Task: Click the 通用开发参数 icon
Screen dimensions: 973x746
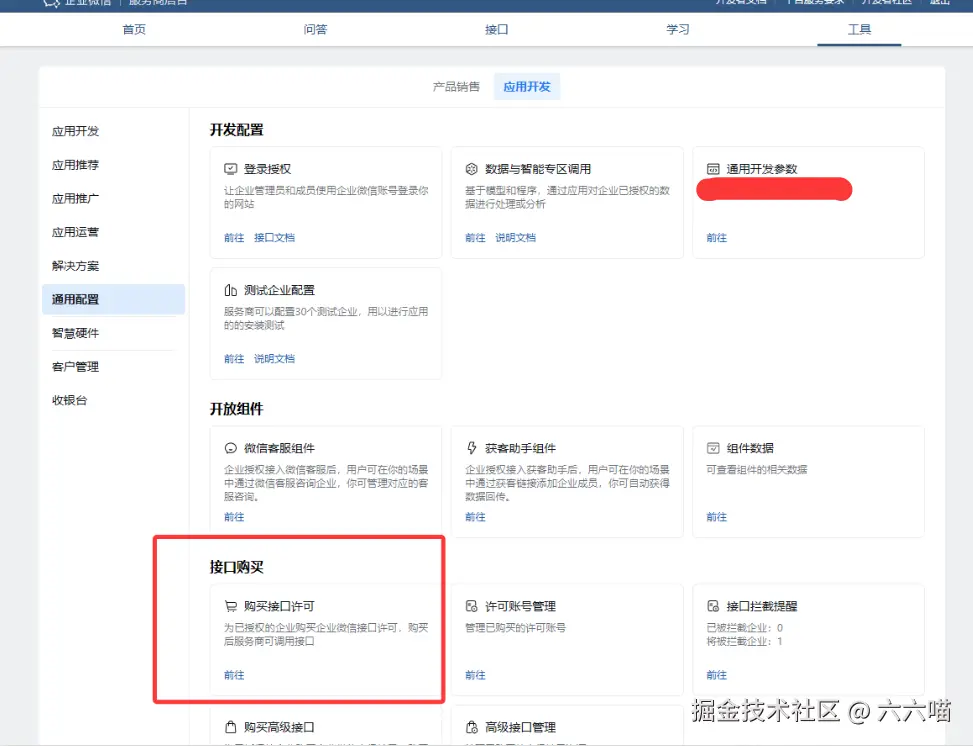Action: click(x=713, y=169)
